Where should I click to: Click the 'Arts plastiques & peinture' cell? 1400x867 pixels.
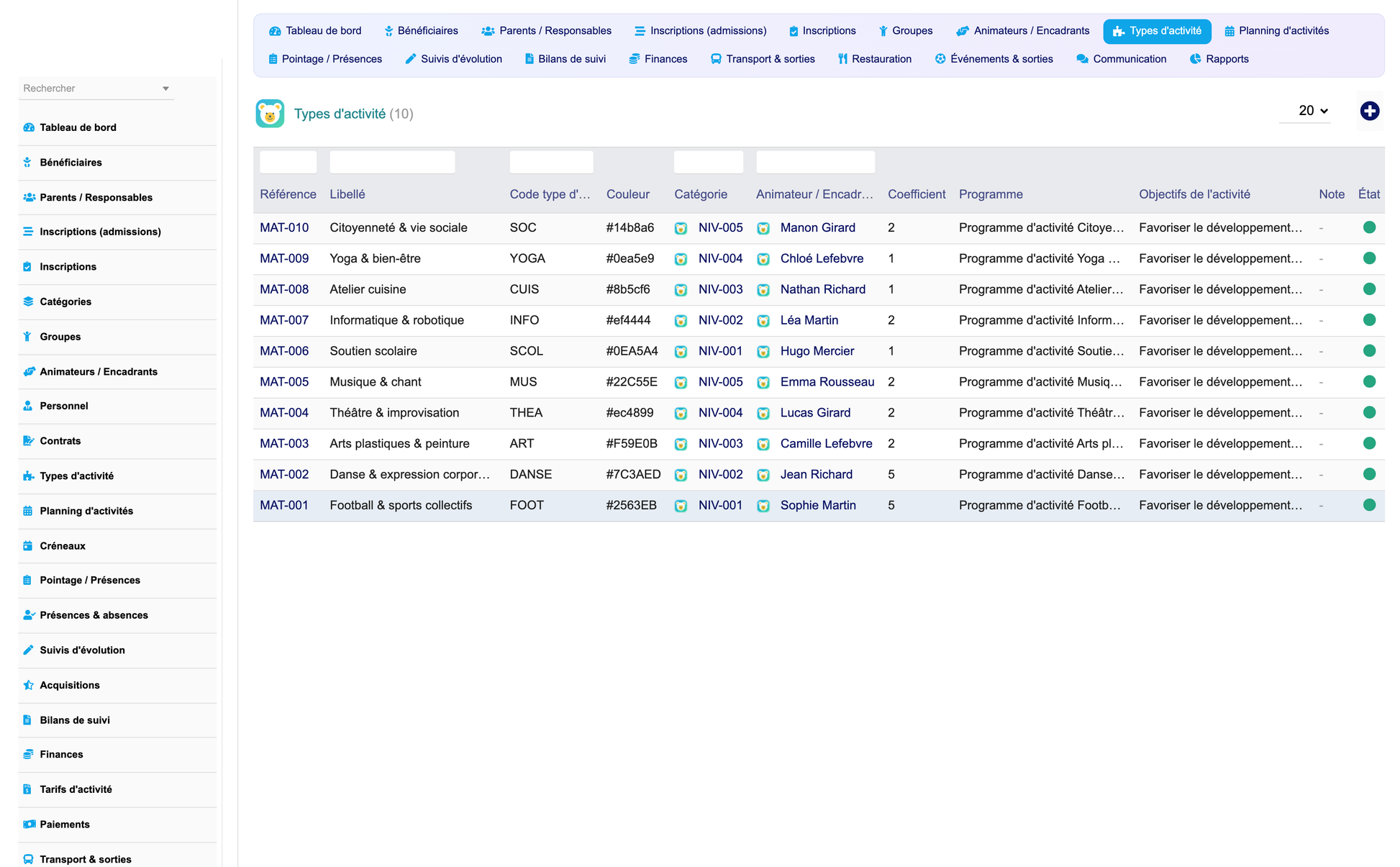point(399,443)
